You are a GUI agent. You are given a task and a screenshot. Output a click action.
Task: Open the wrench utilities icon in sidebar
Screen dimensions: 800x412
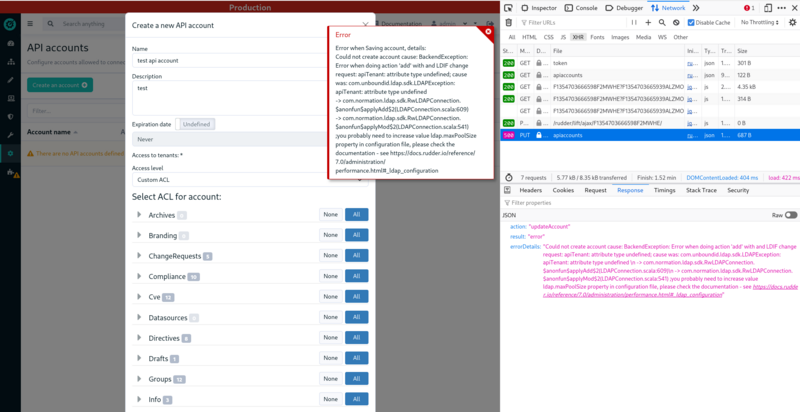[11, 135]
